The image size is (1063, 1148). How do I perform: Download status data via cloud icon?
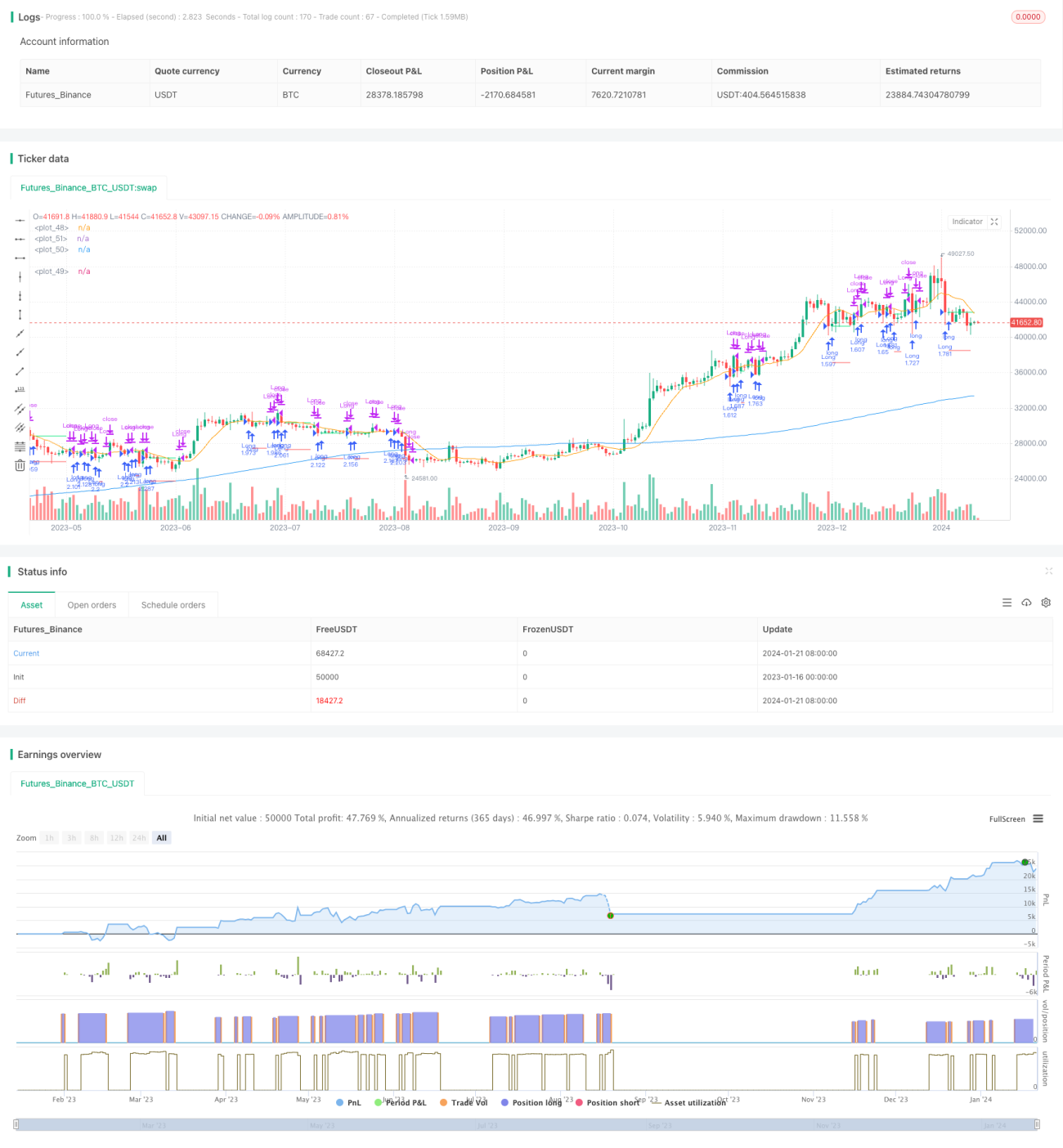click(x=1026, y=603)
